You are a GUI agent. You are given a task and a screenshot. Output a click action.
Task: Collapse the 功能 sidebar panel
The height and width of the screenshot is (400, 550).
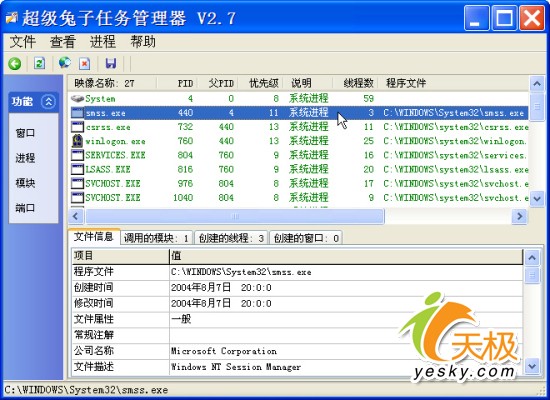click(48, 102)
